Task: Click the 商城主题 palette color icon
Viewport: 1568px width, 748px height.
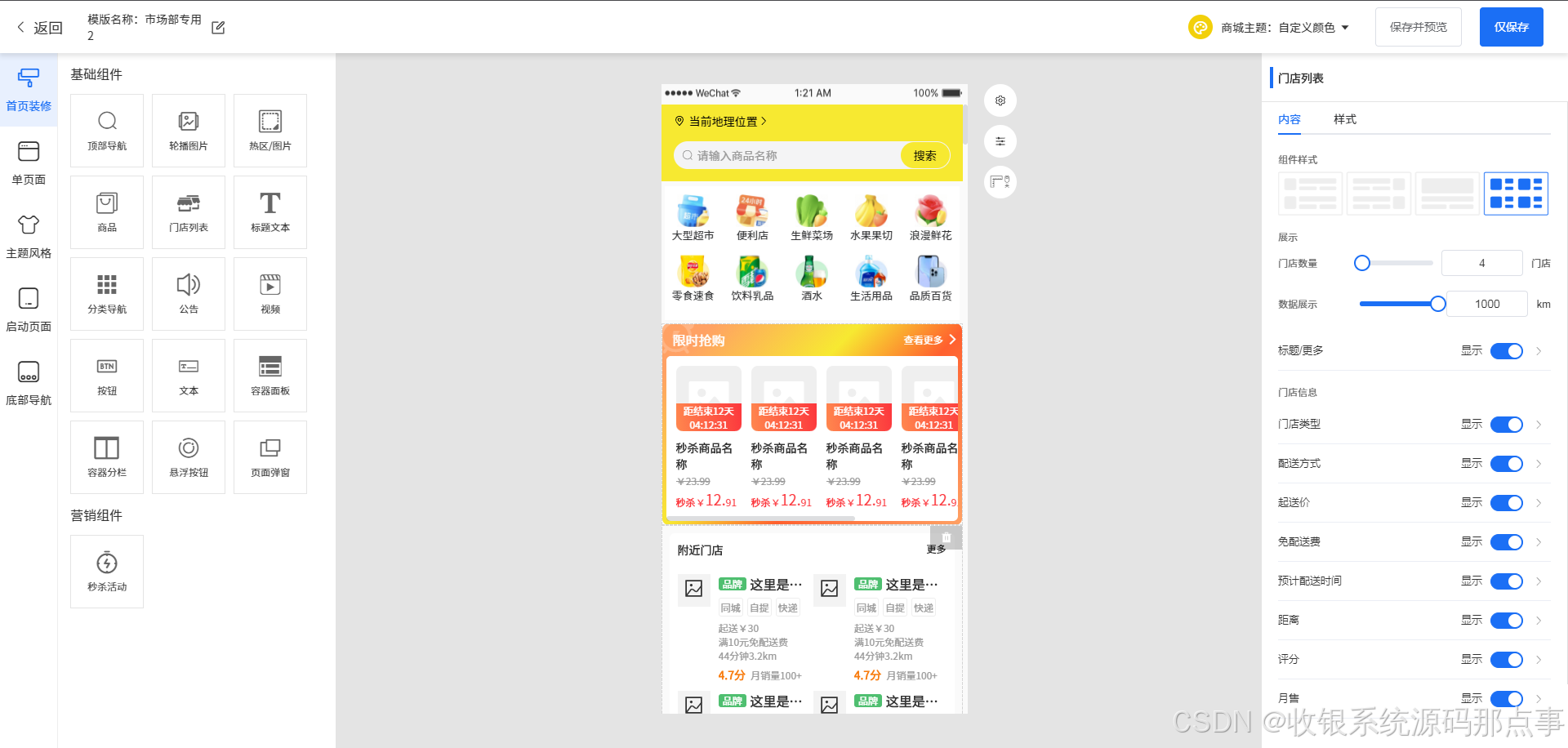Action: 1200,28
